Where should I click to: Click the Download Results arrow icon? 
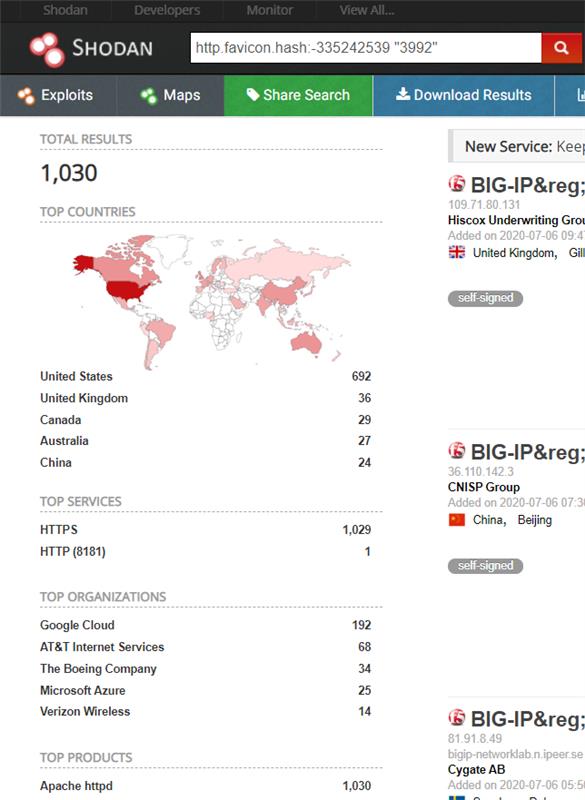click(x=403, y=93)
